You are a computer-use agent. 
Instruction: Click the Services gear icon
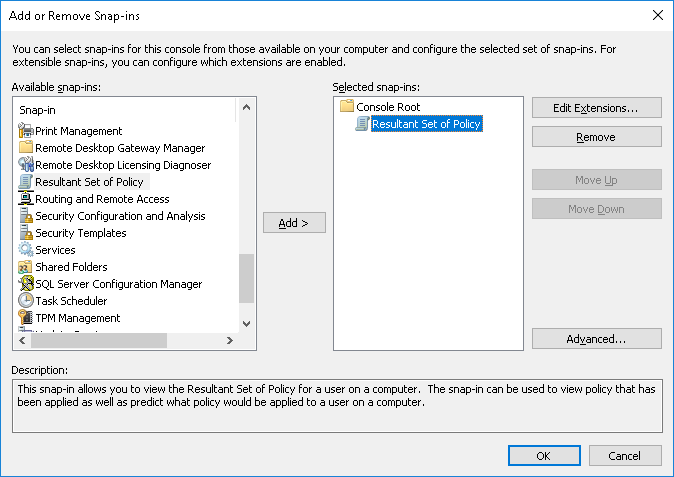click(26, 250)
